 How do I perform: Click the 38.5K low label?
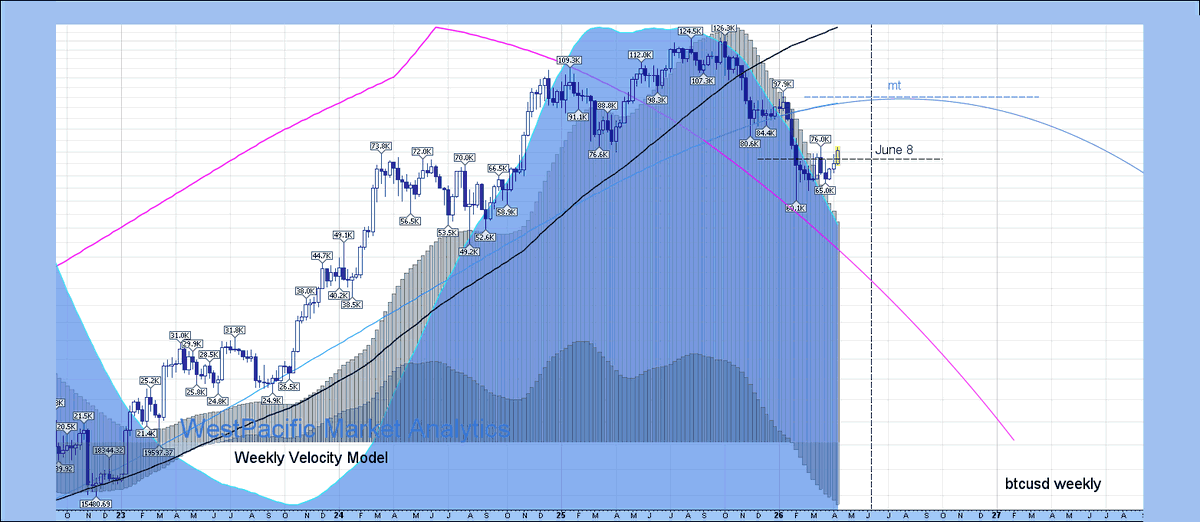[351, 304]
